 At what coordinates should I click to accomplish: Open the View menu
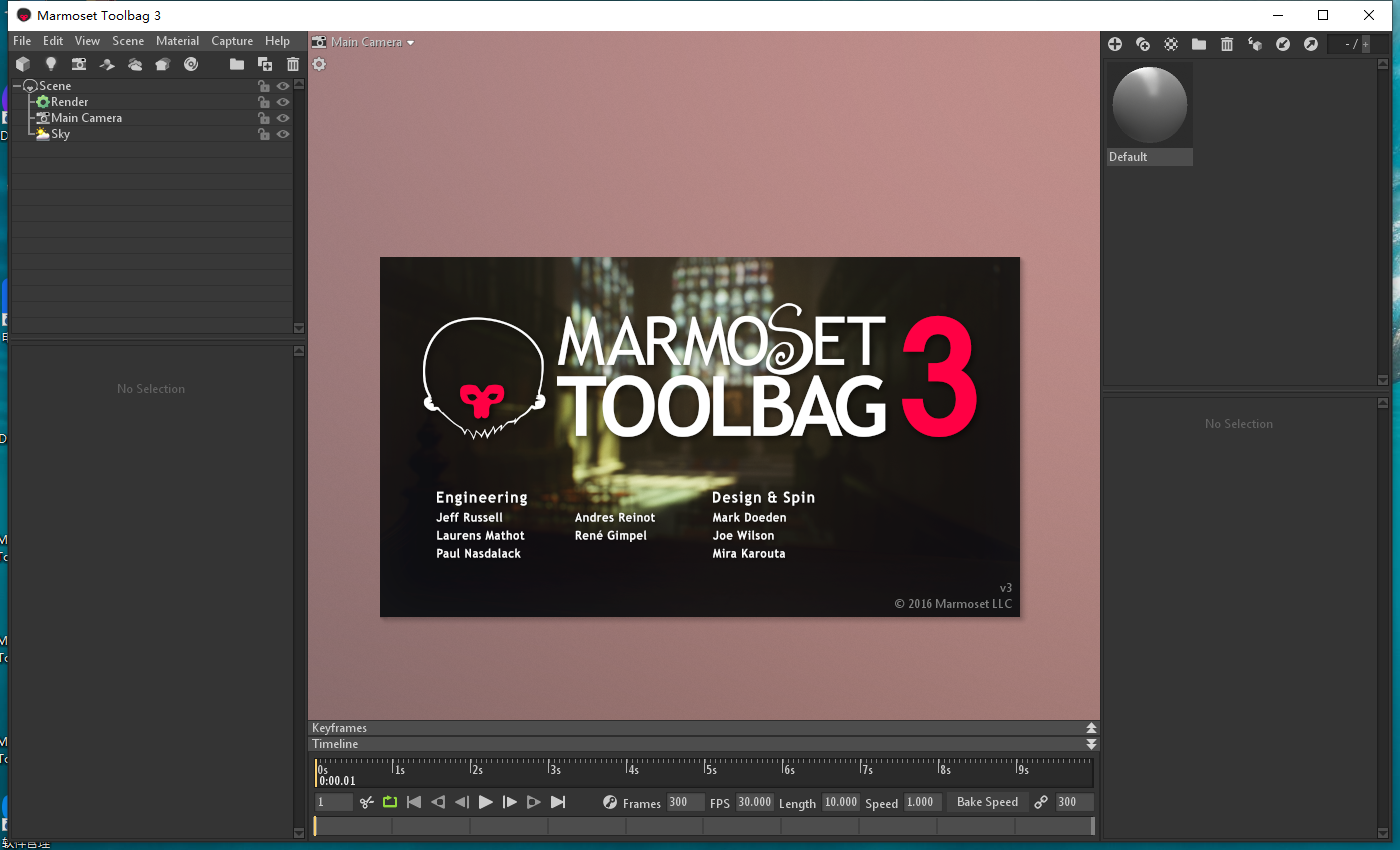click(x=87, y=41)
